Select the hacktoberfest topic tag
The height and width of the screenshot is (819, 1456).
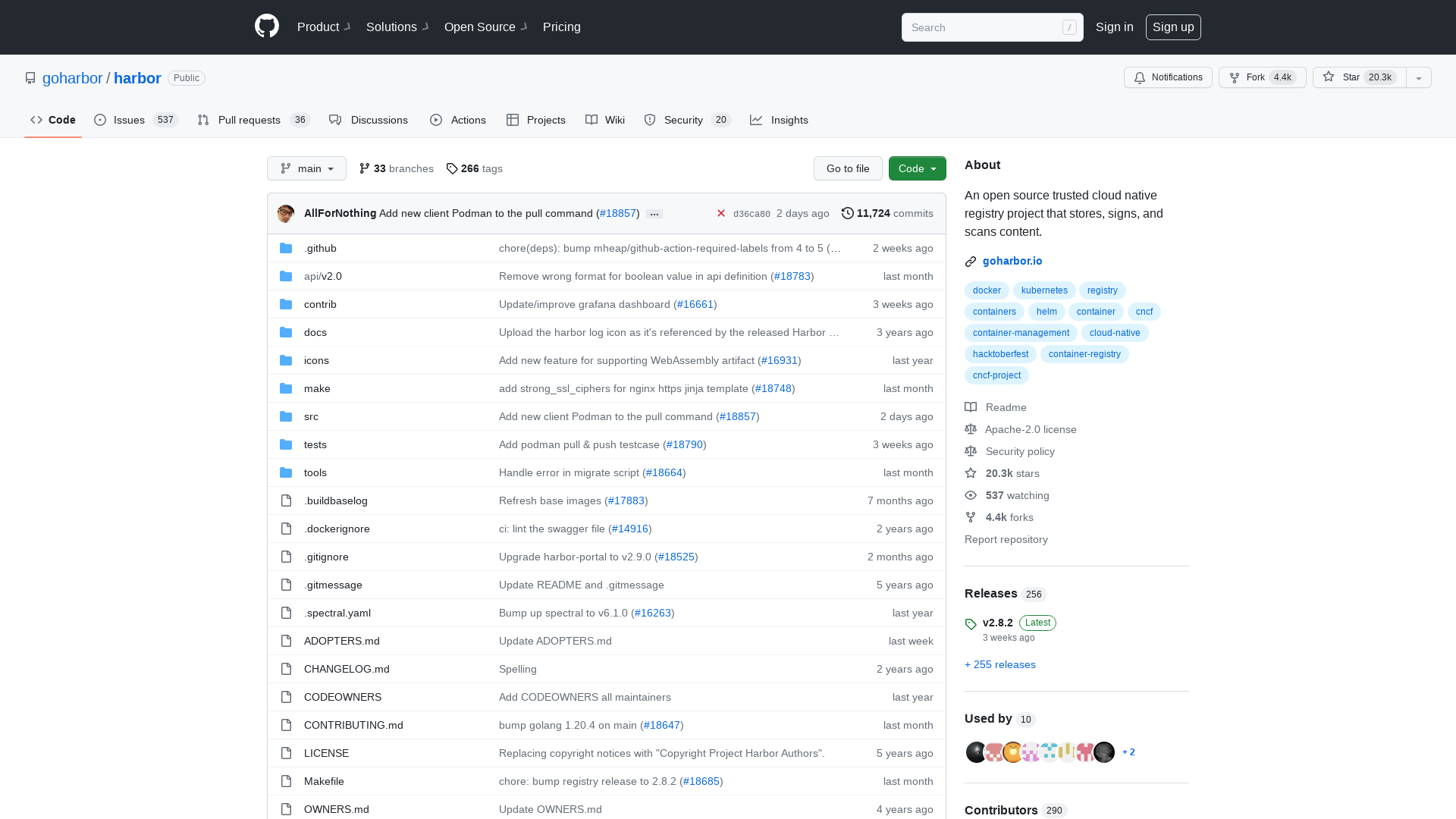pyautogui.click(x=1000, y=354)
